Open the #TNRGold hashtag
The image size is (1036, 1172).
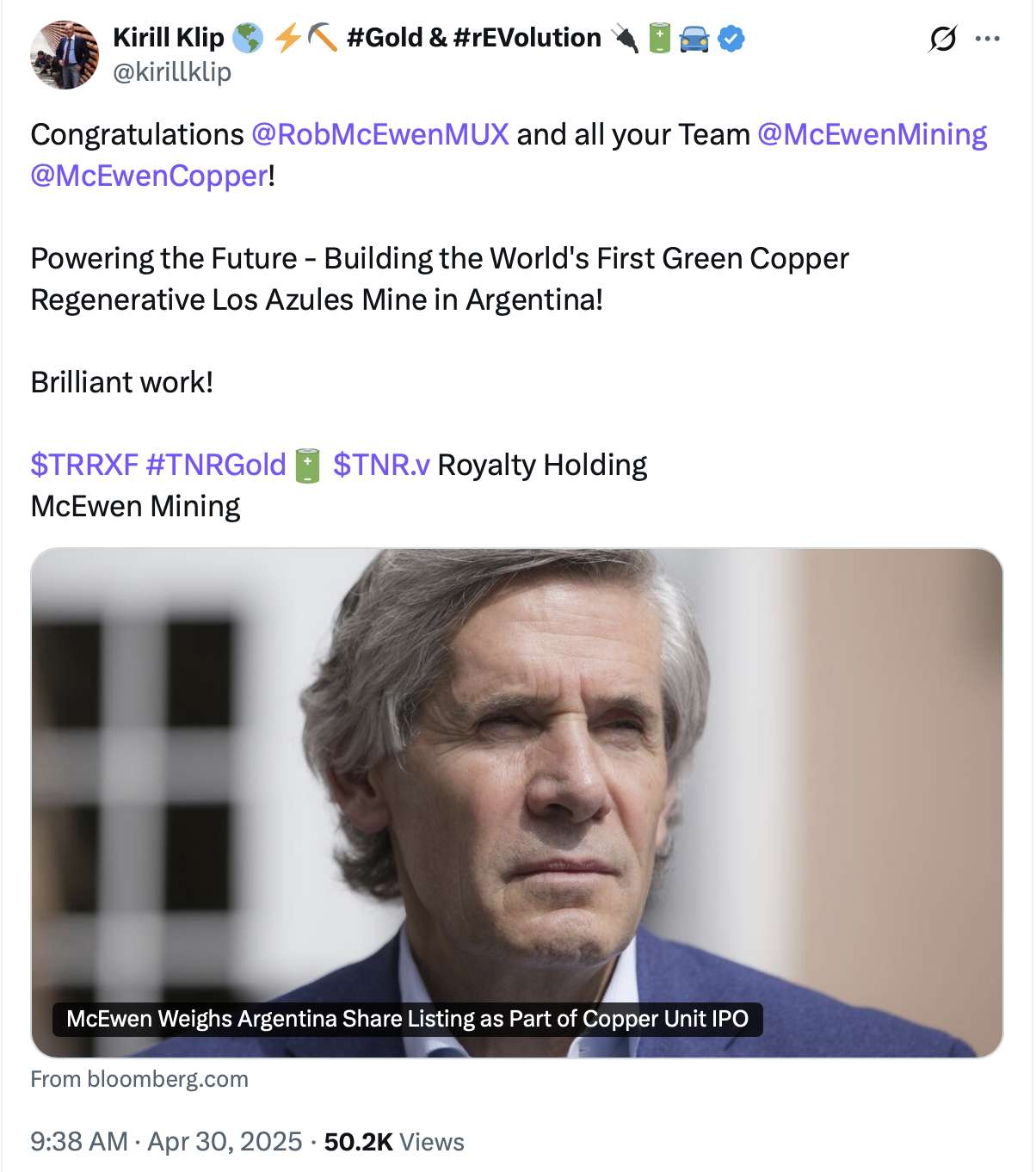point(216,466)
